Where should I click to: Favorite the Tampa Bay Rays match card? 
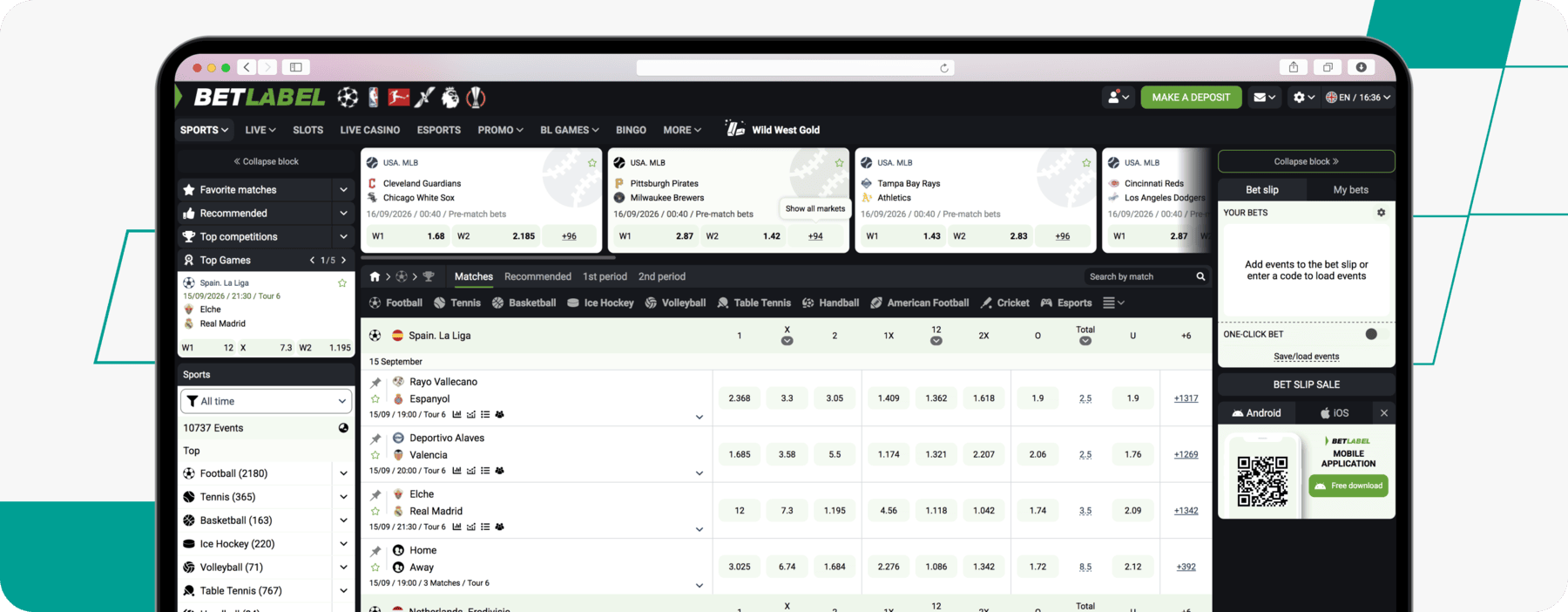(1086, 163)
